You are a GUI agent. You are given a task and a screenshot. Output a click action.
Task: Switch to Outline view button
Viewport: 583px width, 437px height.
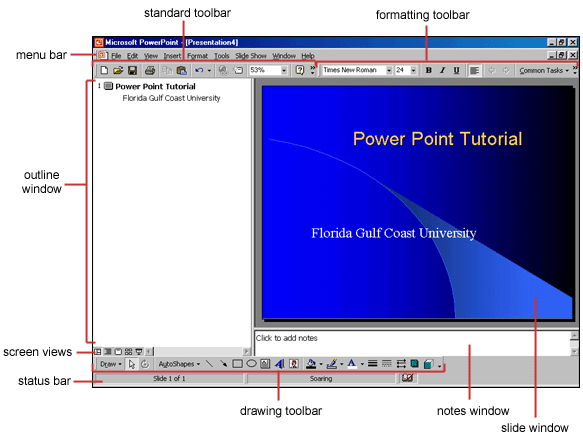108,351
